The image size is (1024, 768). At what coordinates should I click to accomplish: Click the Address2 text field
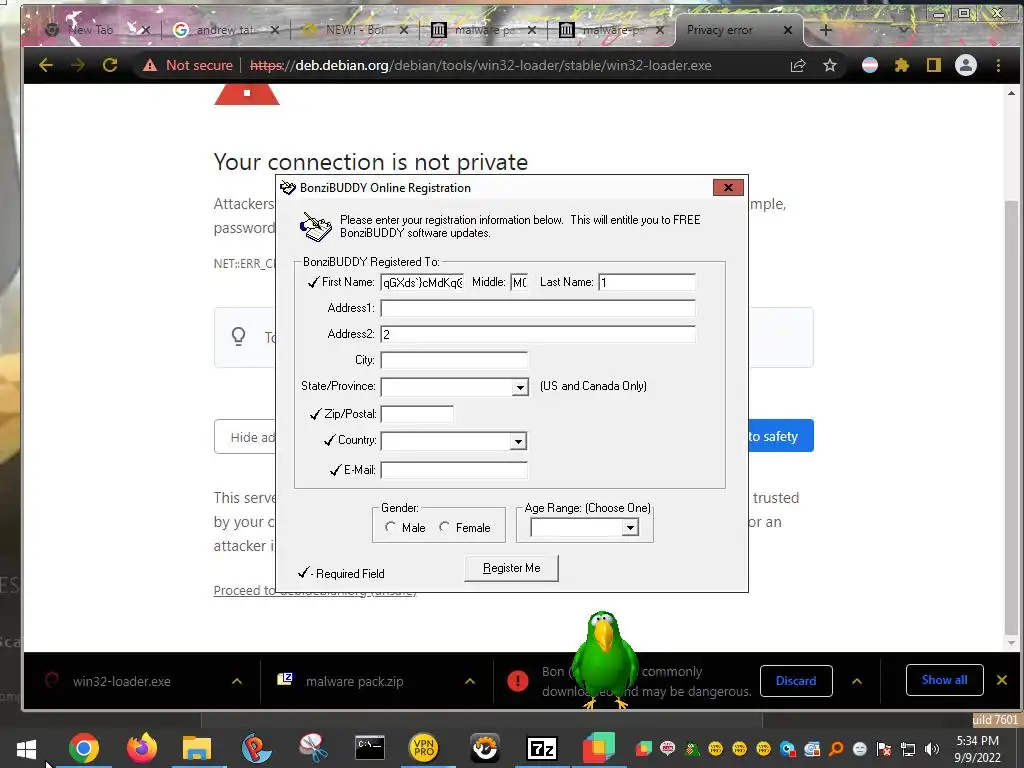538,334
